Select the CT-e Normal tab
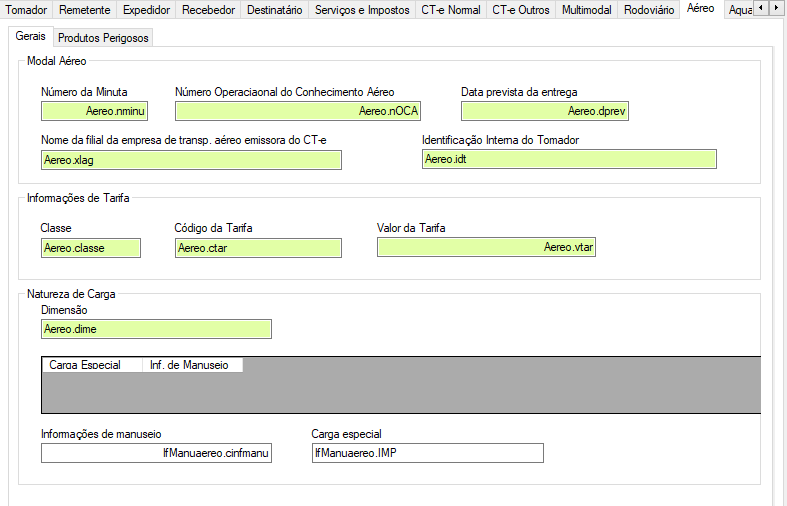The height and width of the screenshot is (506, 787). click(450, 10)
